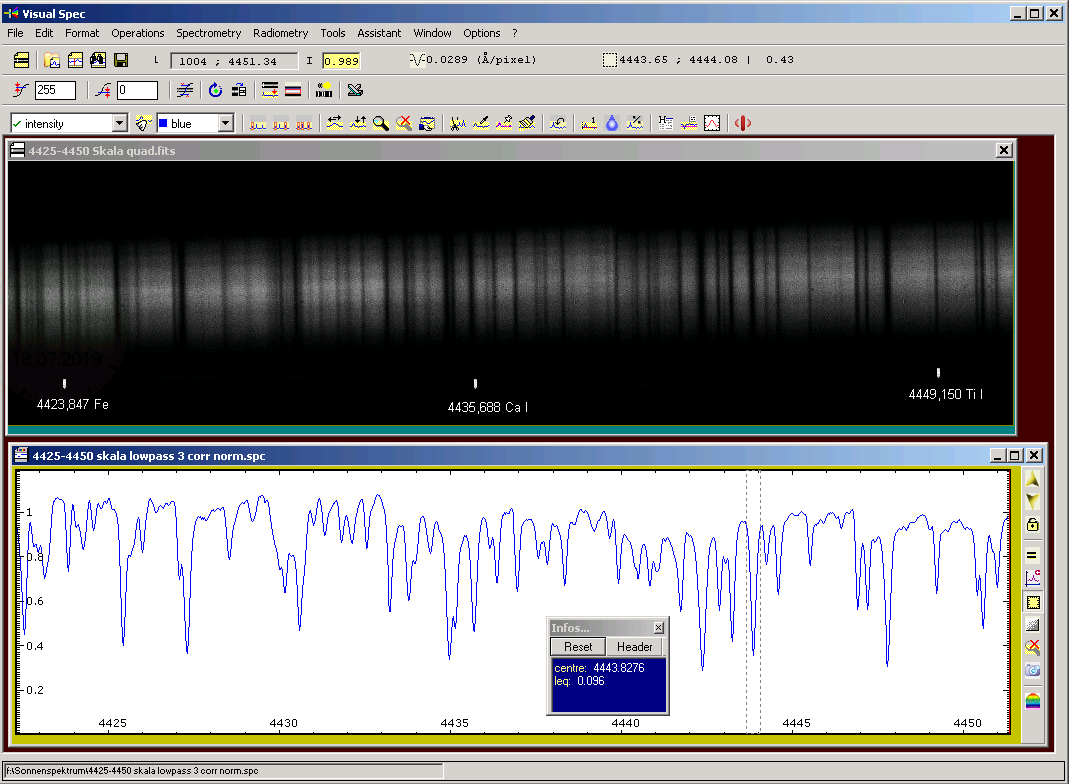Viewport: 1069px width, 784px height.
Task: Click the scissors crop spectrum icon
Action: click(457, 123)
